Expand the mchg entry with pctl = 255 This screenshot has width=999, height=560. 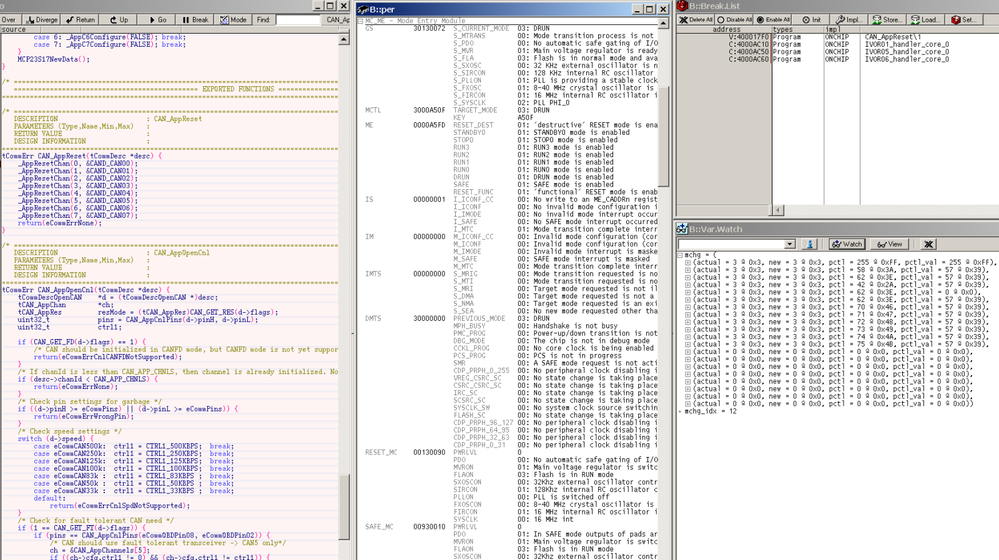coord(687,262)
